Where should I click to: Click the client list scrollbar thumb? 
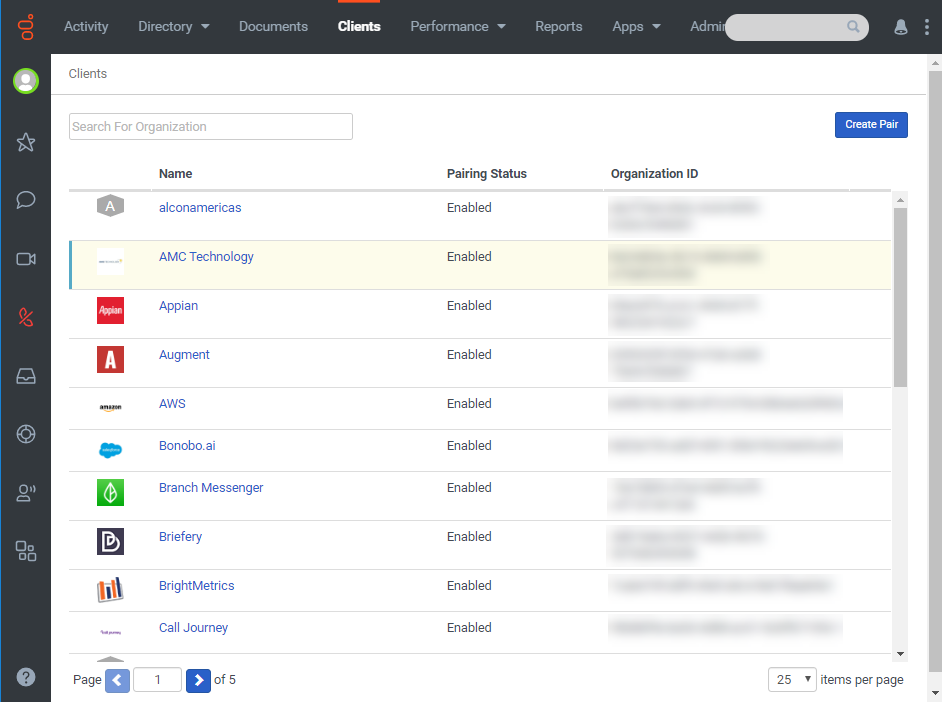[900, 297]
